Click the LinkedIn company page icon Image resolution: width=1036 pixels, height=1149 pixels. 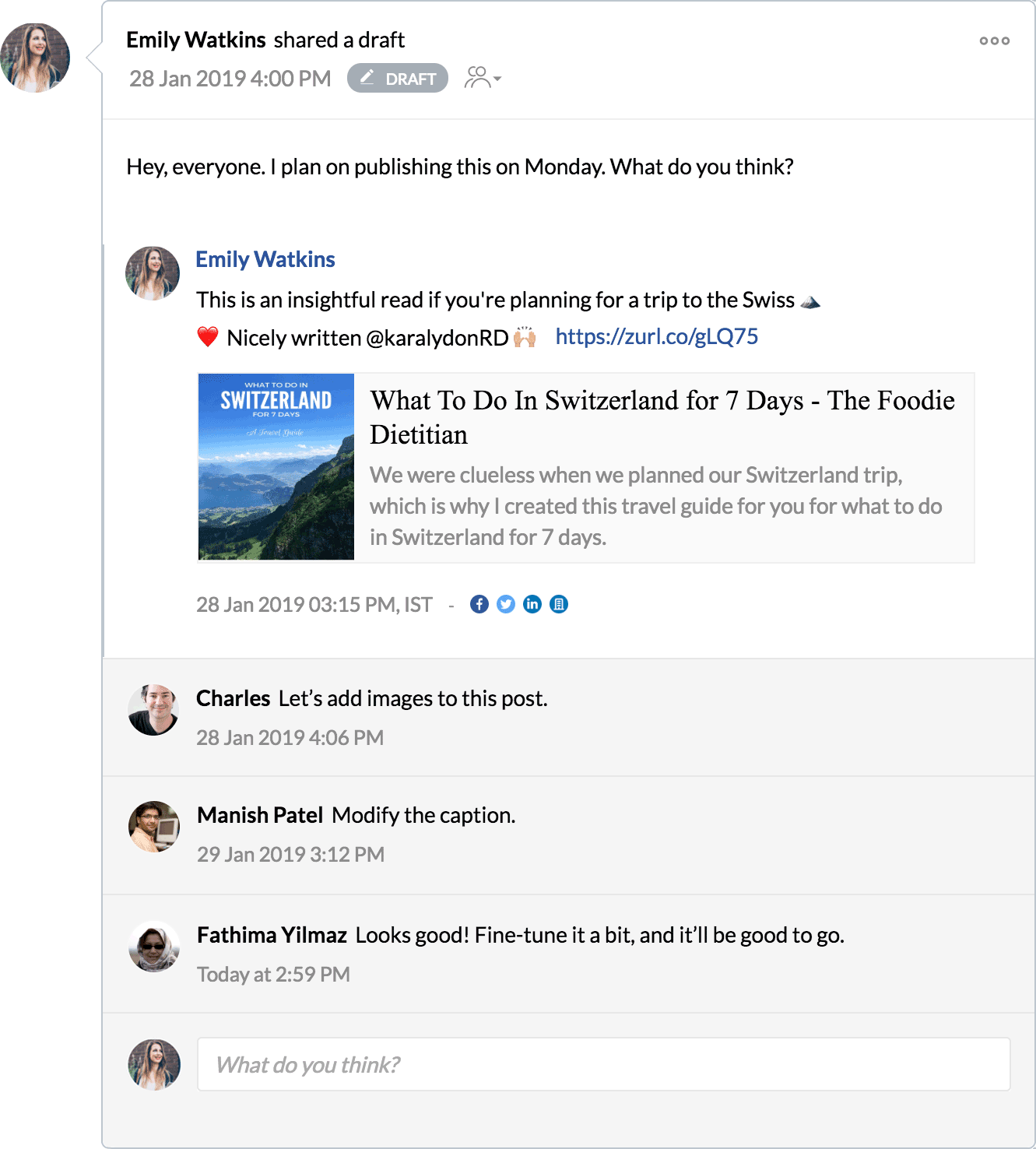tap(559, 604)
